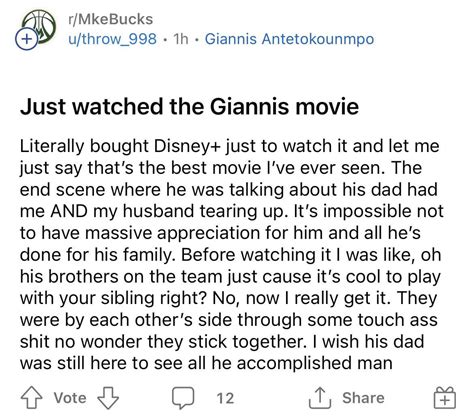
Task: Click the Vote count label
Action: (x=70, y=398)
